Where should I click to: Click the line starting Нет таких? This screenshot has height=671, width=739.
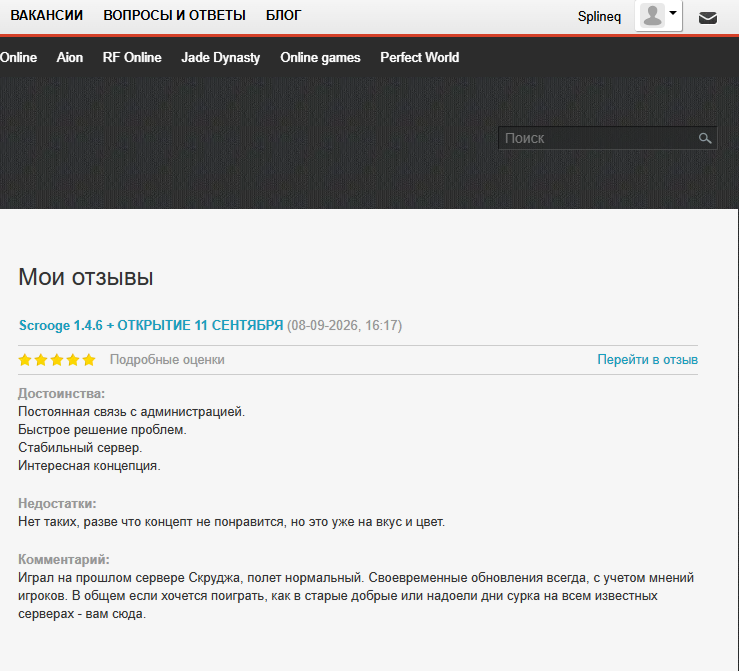(x=231, y=522)
